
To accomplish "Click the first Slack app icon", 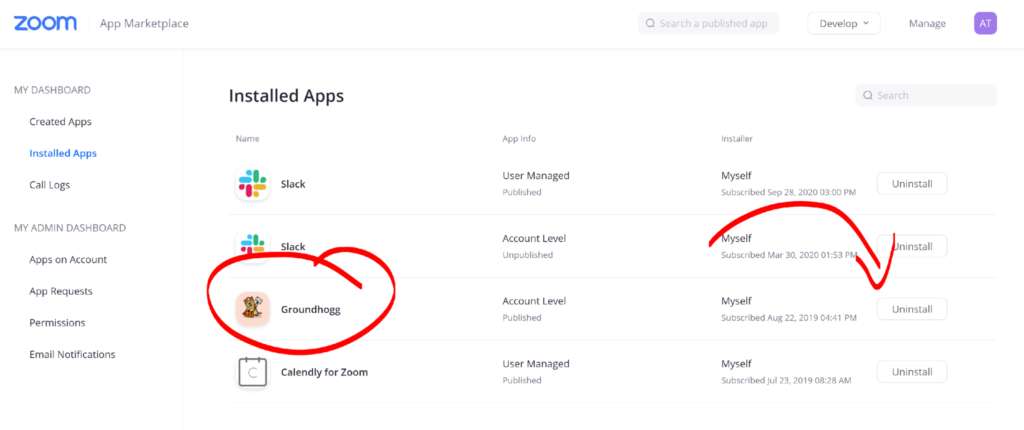I will pos(252,184).
